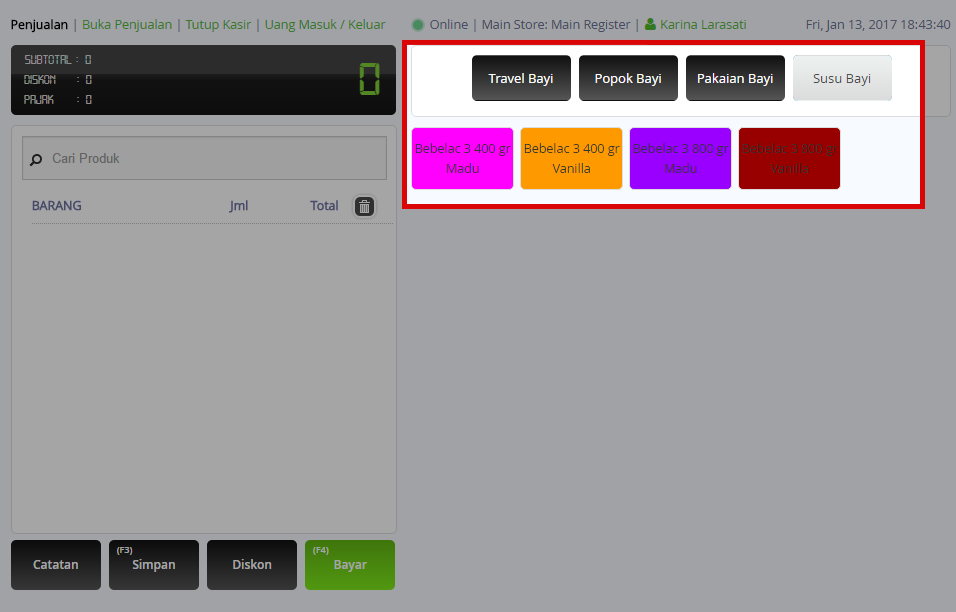Go to Tutup Kasir
Viewport: 956px width, 612px height.
[x=218, y=25]
